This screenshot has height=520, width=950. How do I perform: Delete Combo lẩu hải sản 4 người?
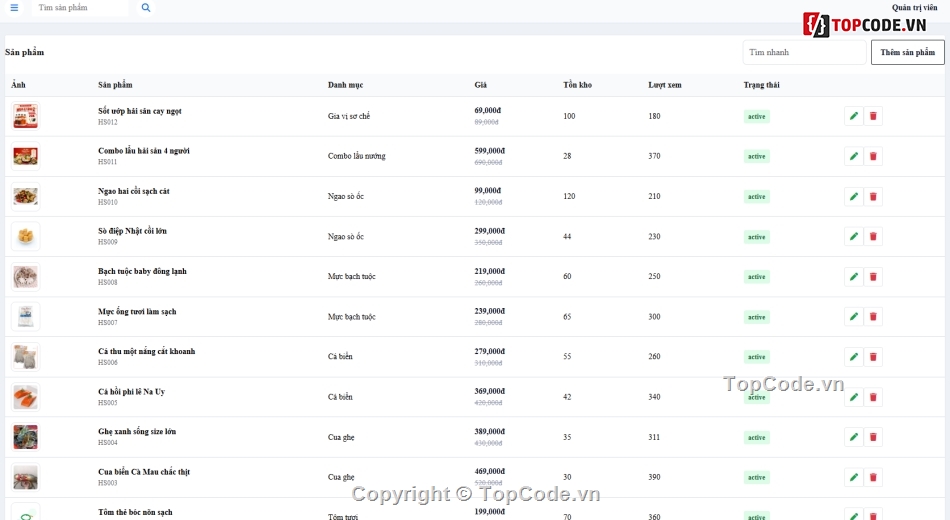(x=873, y=156)
